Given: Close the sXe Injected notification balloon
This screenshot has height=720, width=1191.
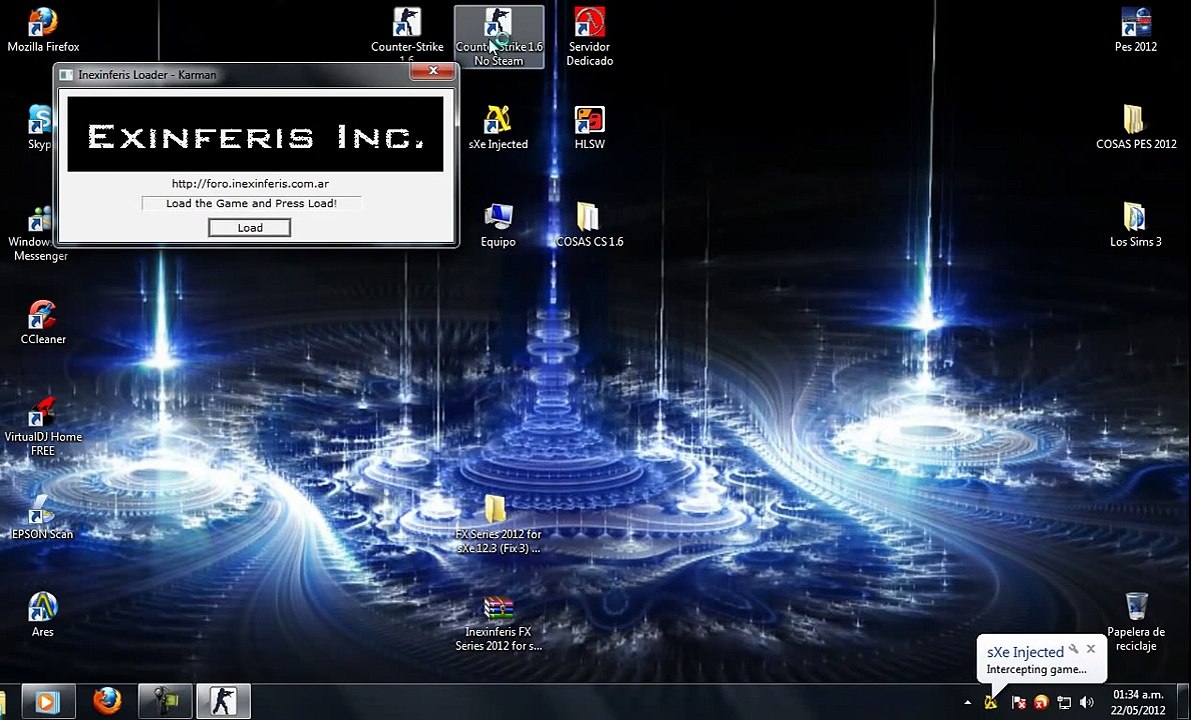Looking at the screenshot, I should click(1091, 649).
